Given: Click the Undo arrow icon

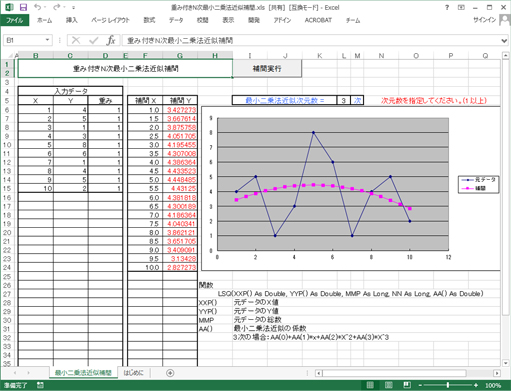Looking at the screenshot, I should coord(38,7).
